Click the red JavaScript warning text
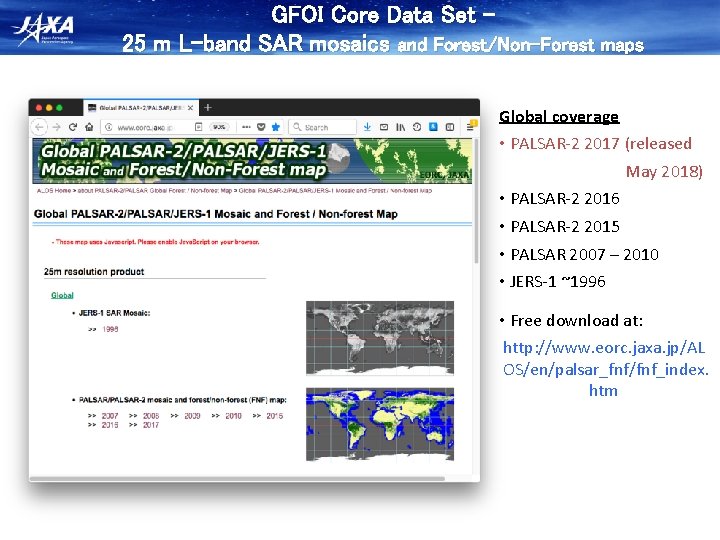This screenshot has width=720, height=540. 155,242
